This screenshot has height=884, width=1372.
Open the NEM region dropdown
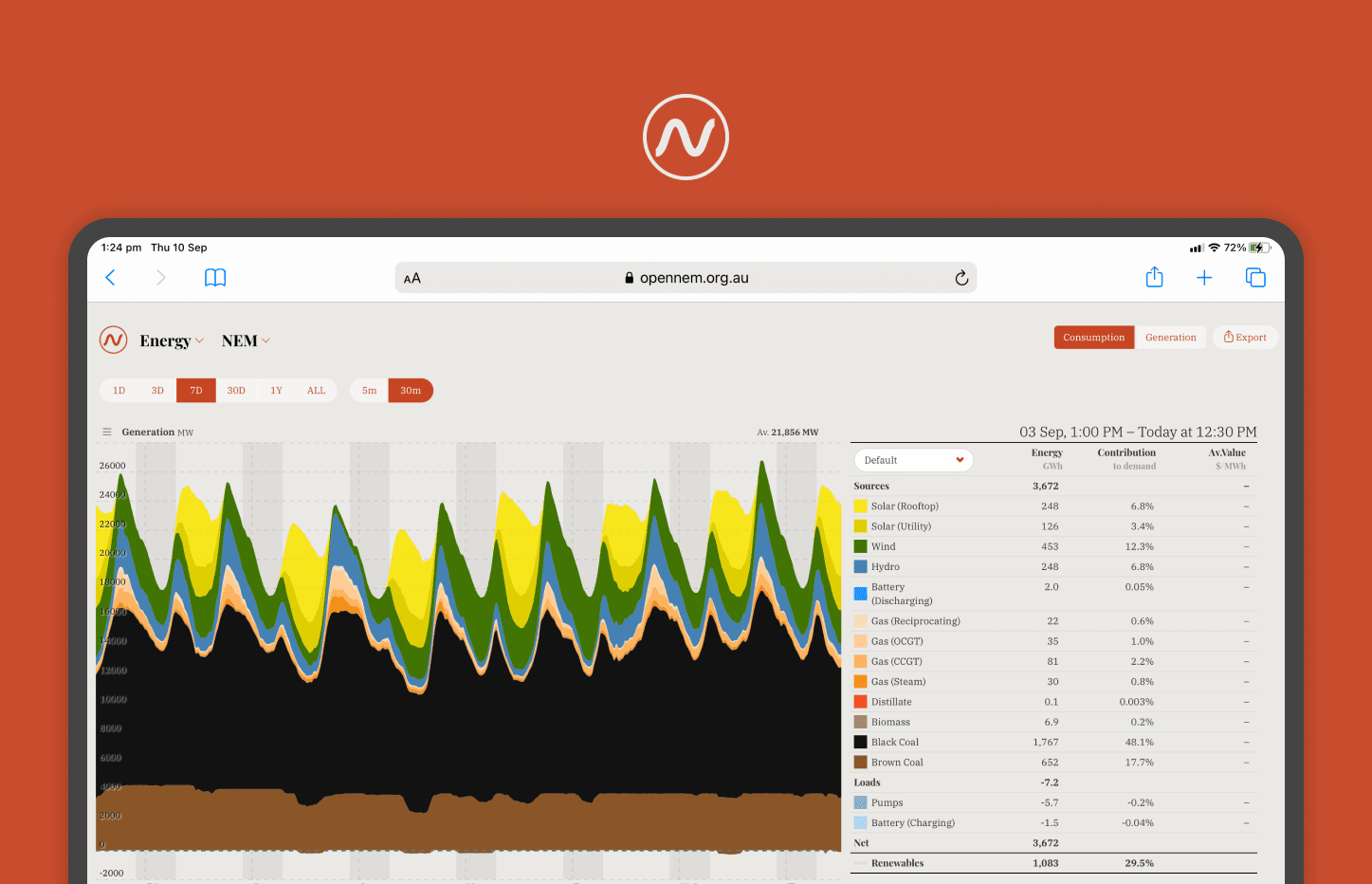(246, 341)
